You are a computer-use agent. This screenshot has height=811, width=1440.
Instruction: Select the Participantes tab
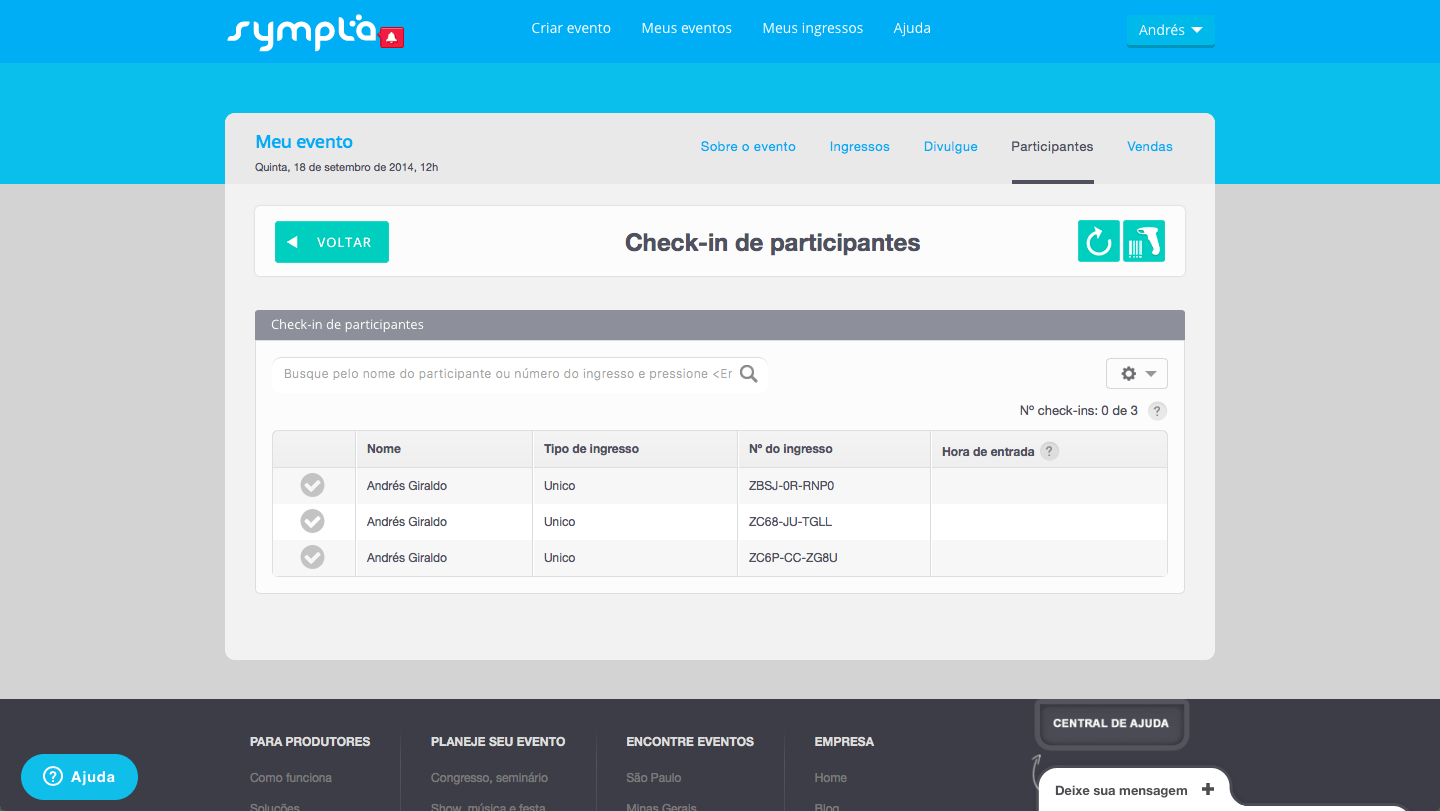(1052, 146)
